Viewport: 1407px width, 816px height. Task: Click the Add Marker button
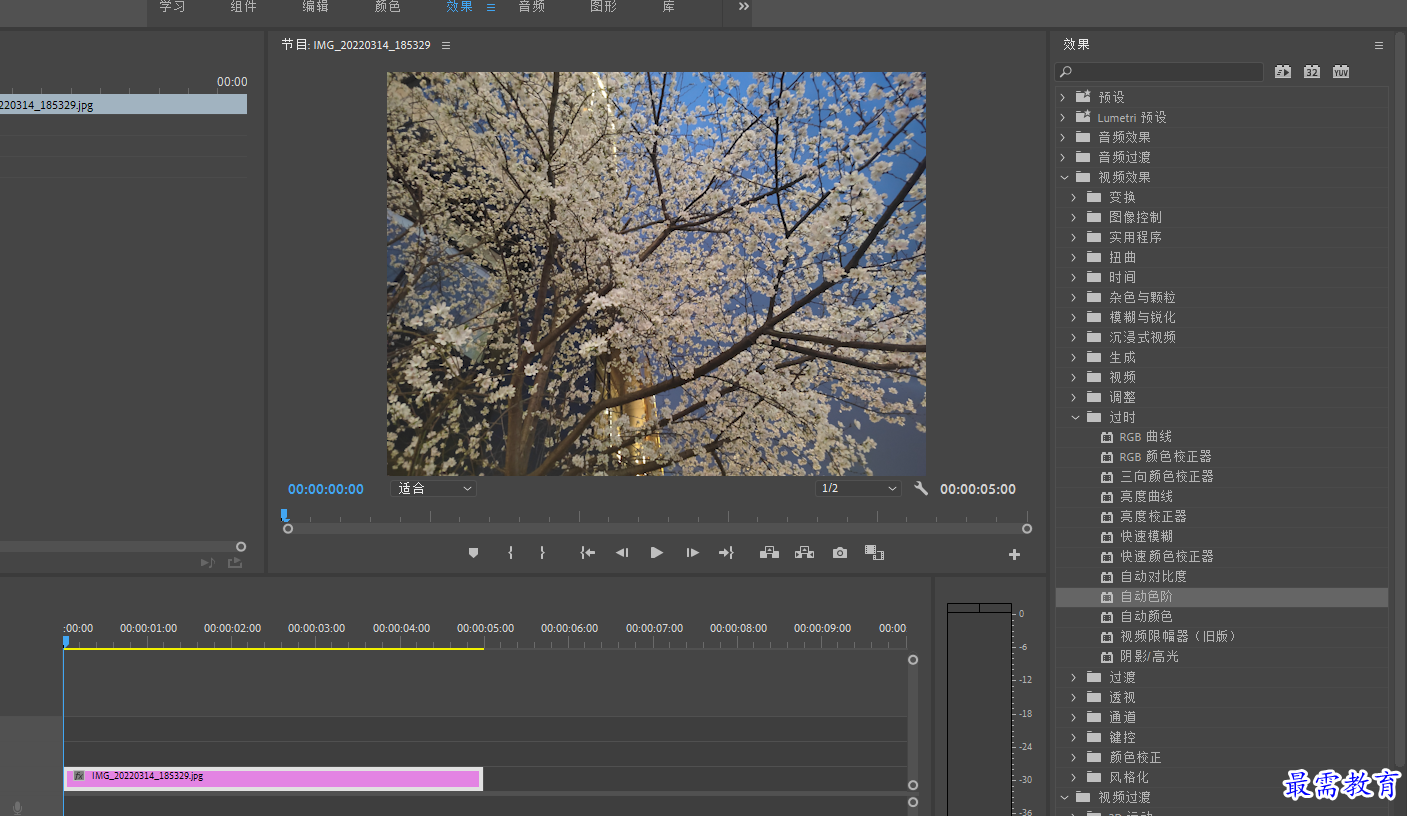[x=473, y=553]
